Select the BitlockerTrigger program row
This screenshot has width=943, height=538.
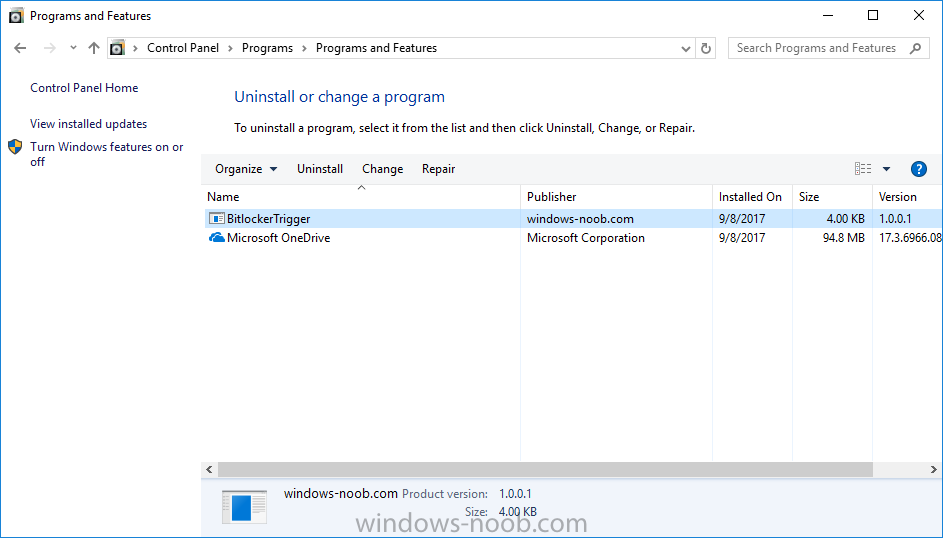tap(573, 219)
